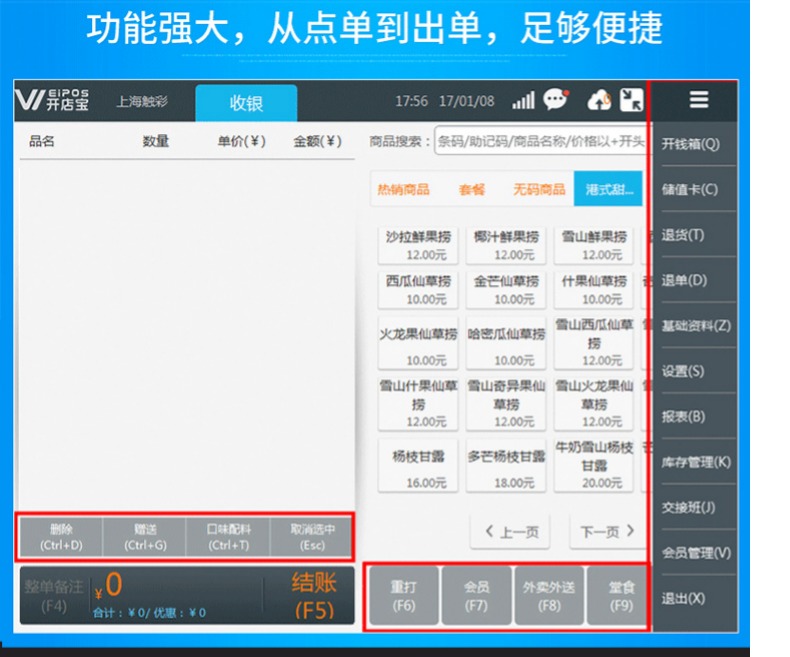Click the 合计 ¥0 / 优惠 ¥0 total
The image size is (790, 657).
pyautogui.click(x=149, y=613)
